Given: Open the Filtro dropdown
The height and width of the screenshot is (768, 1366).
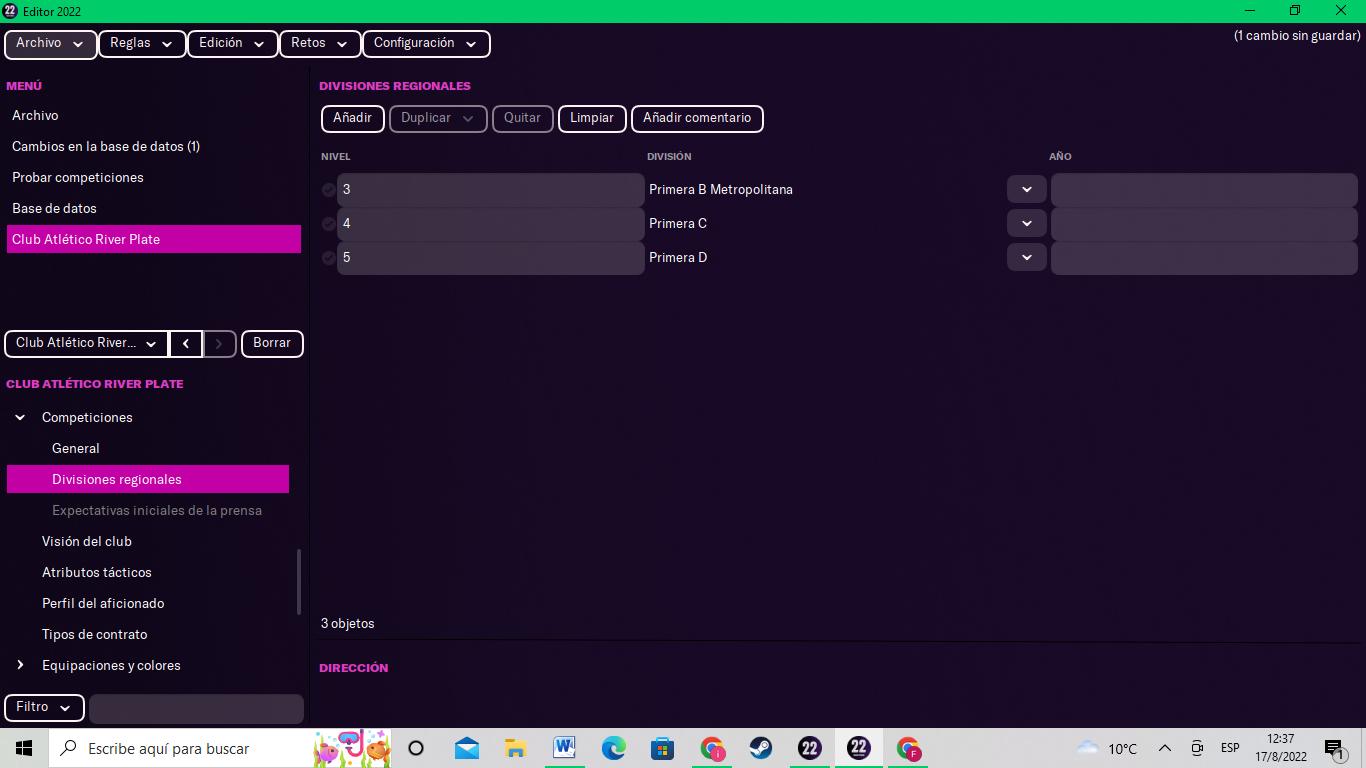Looking at the screenshot, I should pos(44,708).
